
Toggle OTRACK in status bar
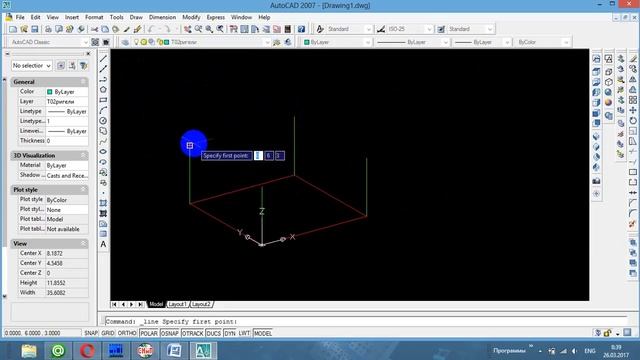[193, 333]
